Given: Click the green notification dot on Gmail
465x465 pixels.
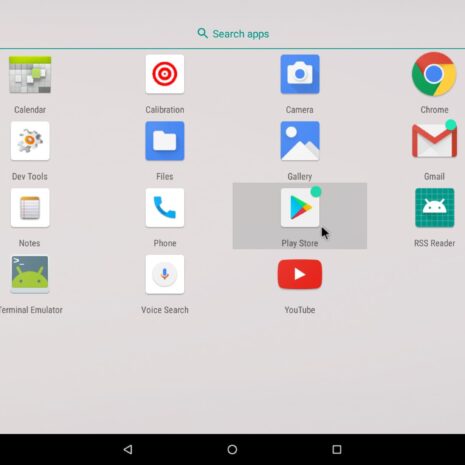Looking at the screenshot, I should click(451, 125).
